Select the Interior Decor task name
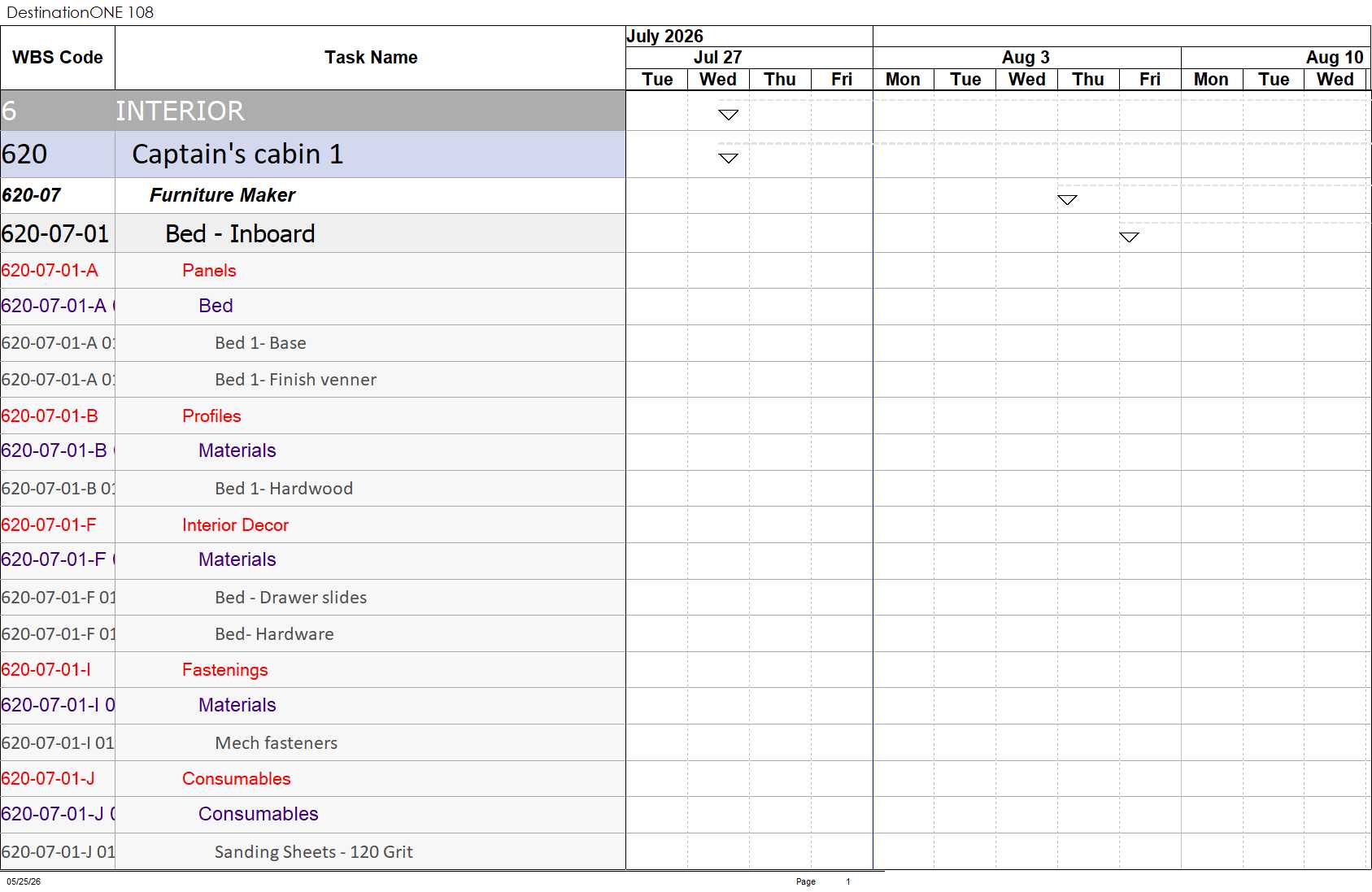 click(235, 525)
